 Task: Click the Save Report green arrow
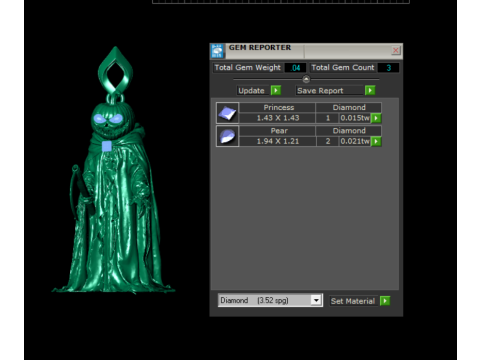click(x=370, y=90)
